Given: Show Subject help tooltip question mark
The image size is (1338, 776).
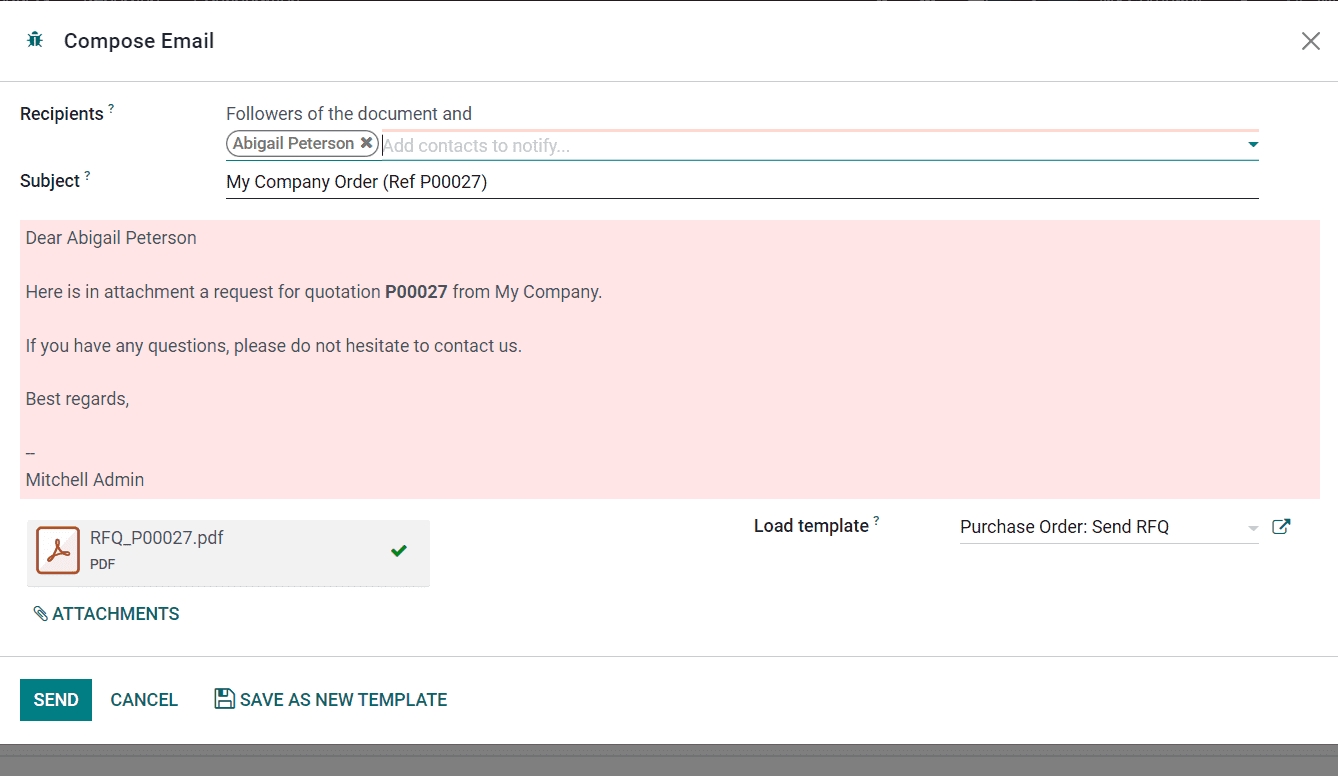Looking at the screenshot, I should pos(87,175).
